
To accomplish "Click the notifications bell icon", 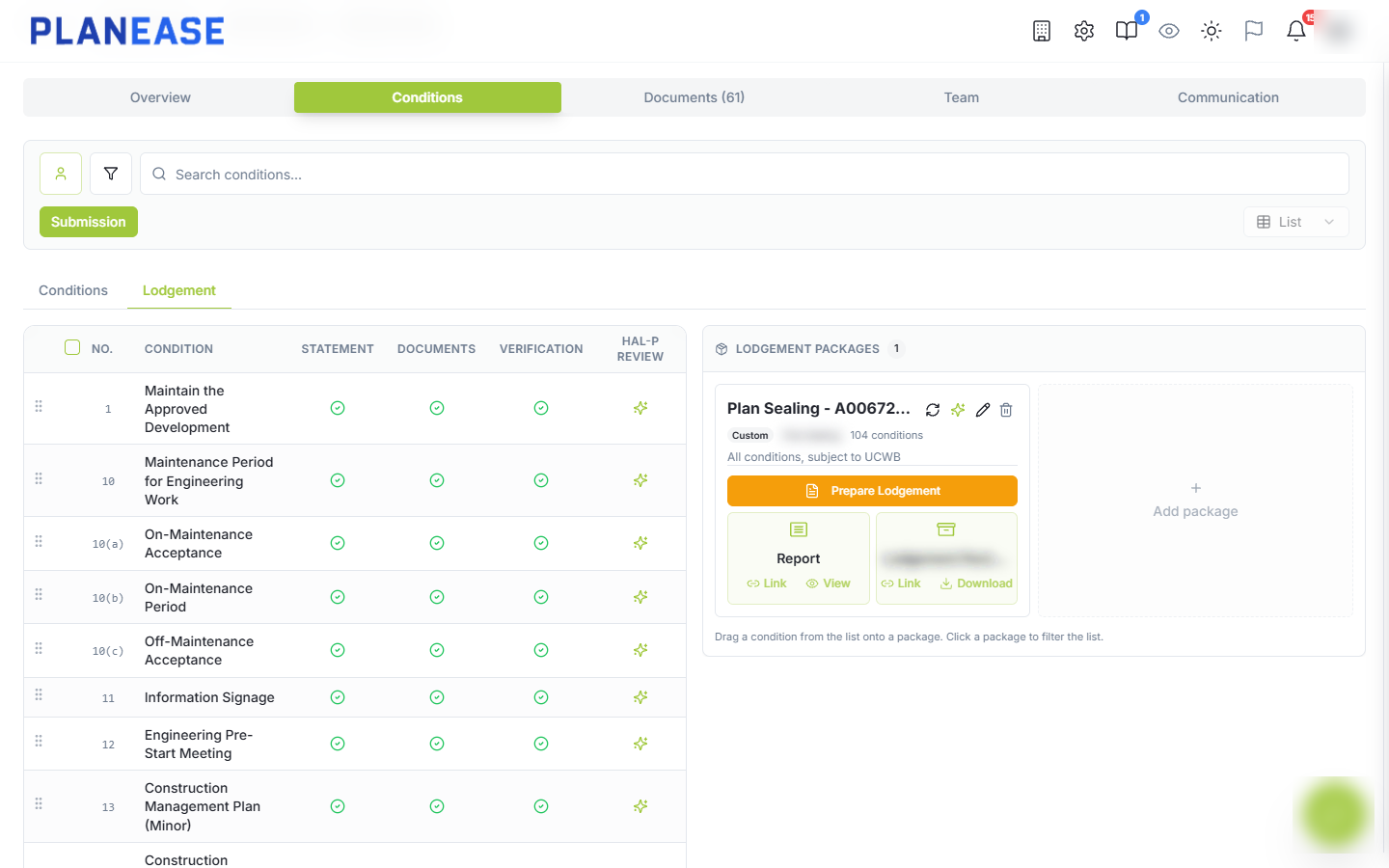I will pyautogui.click(x=1296, y=31).
